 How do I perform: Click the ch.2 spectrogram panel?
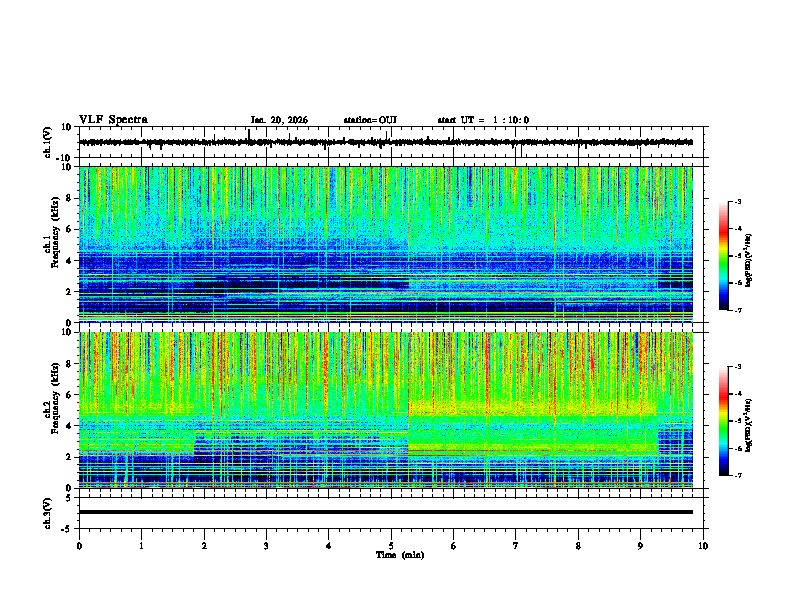(x=385, y=410)
